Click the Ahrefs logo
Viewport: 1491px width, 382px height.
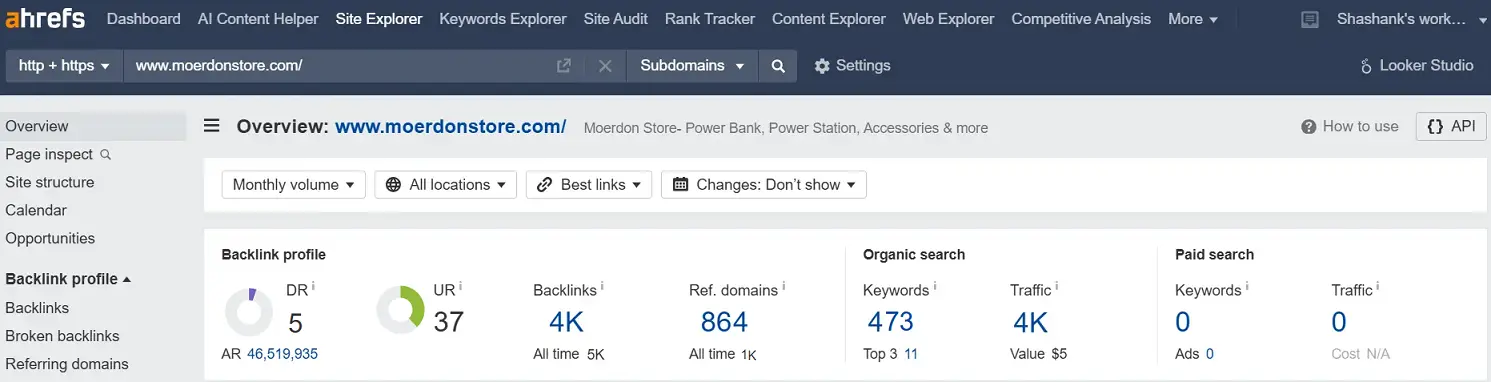click(x=44, y=18)
